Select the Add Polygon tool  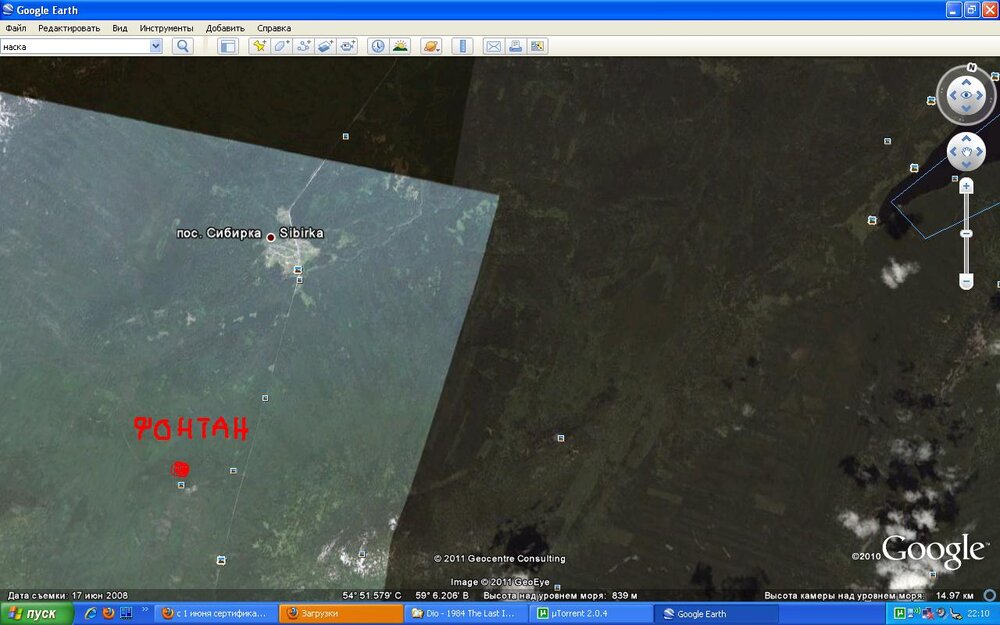tap(281, 46)
